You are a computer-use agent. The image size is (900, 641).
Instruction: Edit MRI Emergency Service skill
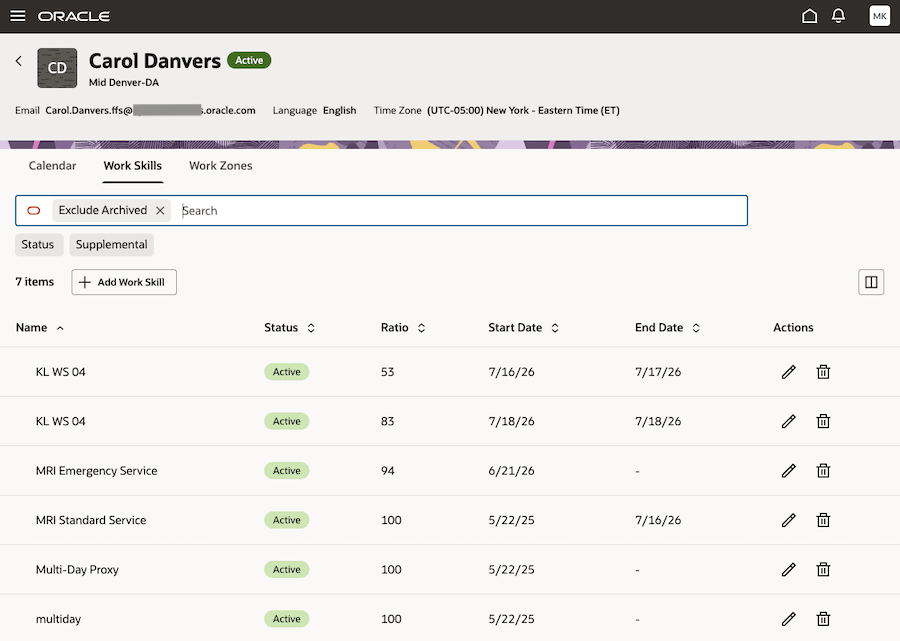click(789, 471)
